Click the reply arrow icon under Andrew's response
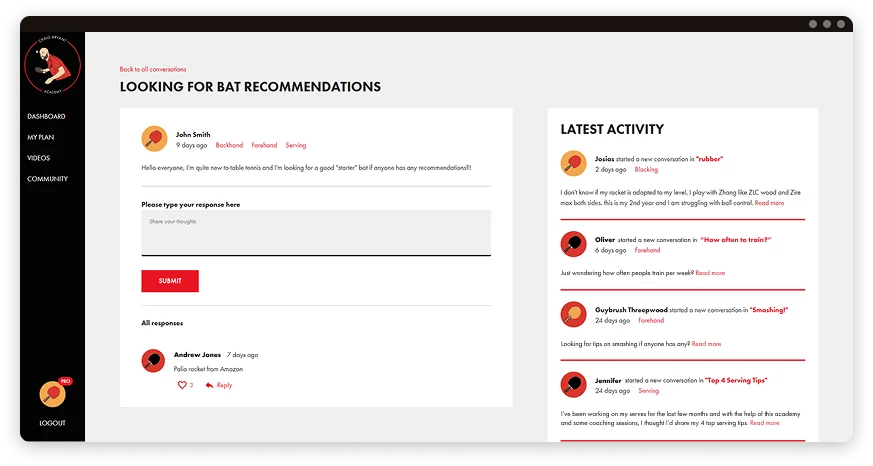Screen dimensions: 873x466 click(x=210, y=385)
